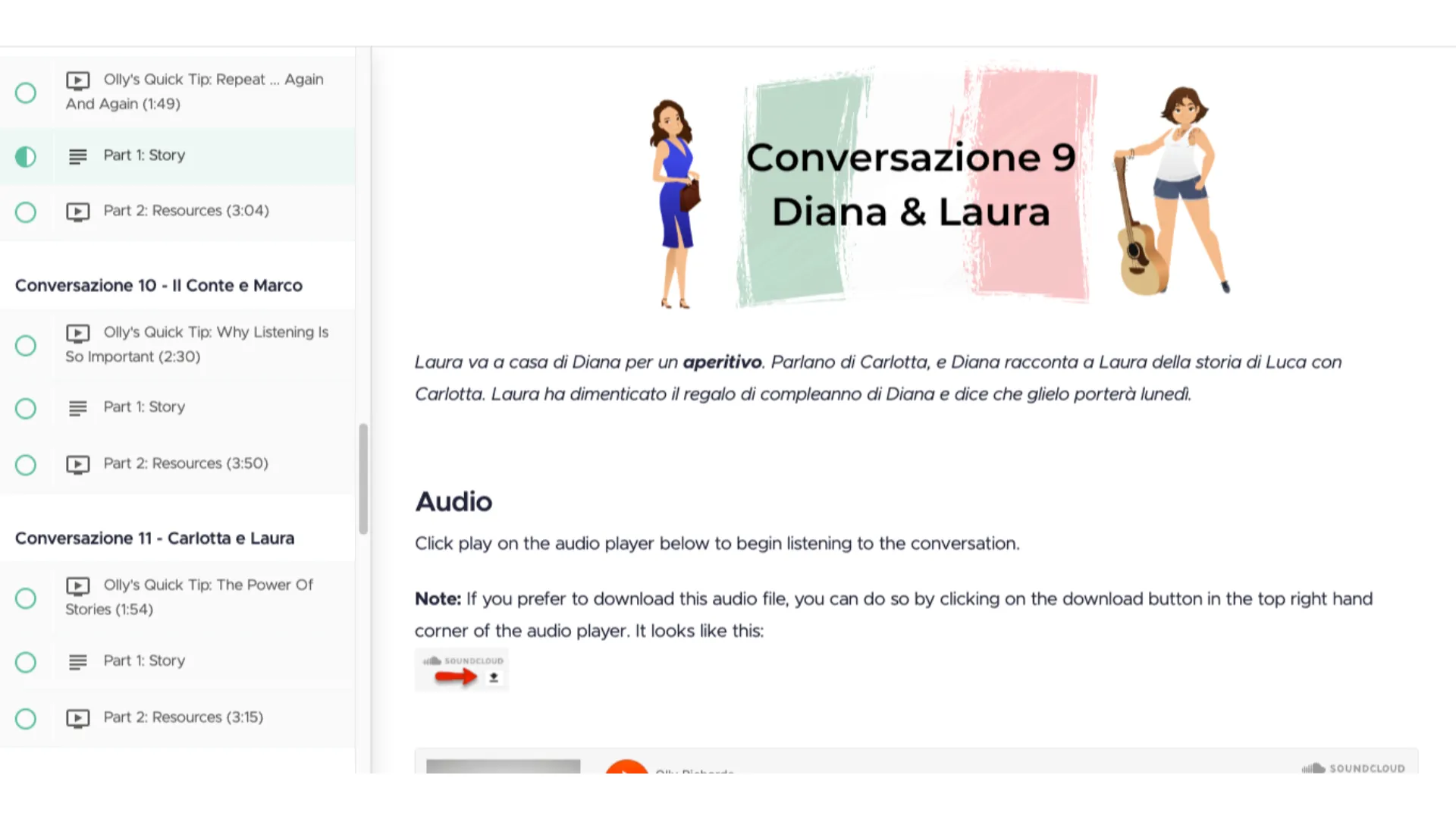Toggle completion circle for Why Listening Is So Important

coord(26,346)
